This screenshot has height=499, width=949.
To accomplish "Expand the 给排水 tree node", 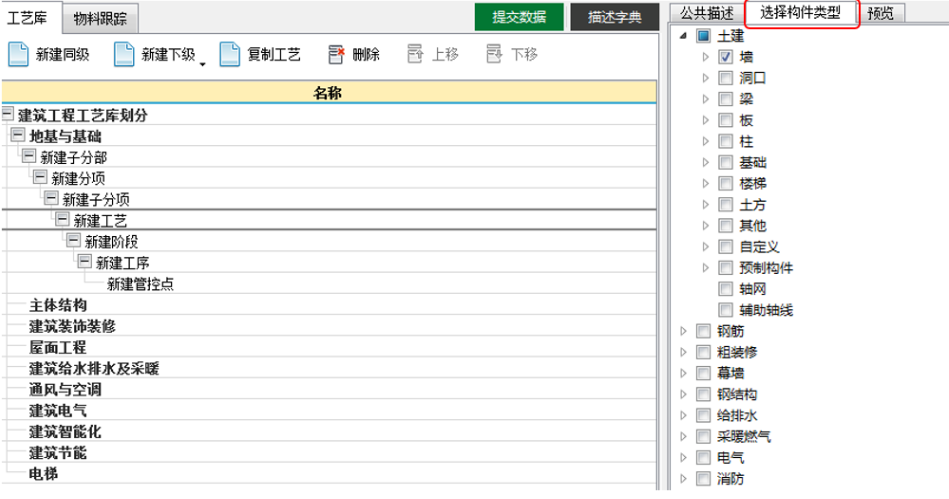I will [x=684, y=415].
